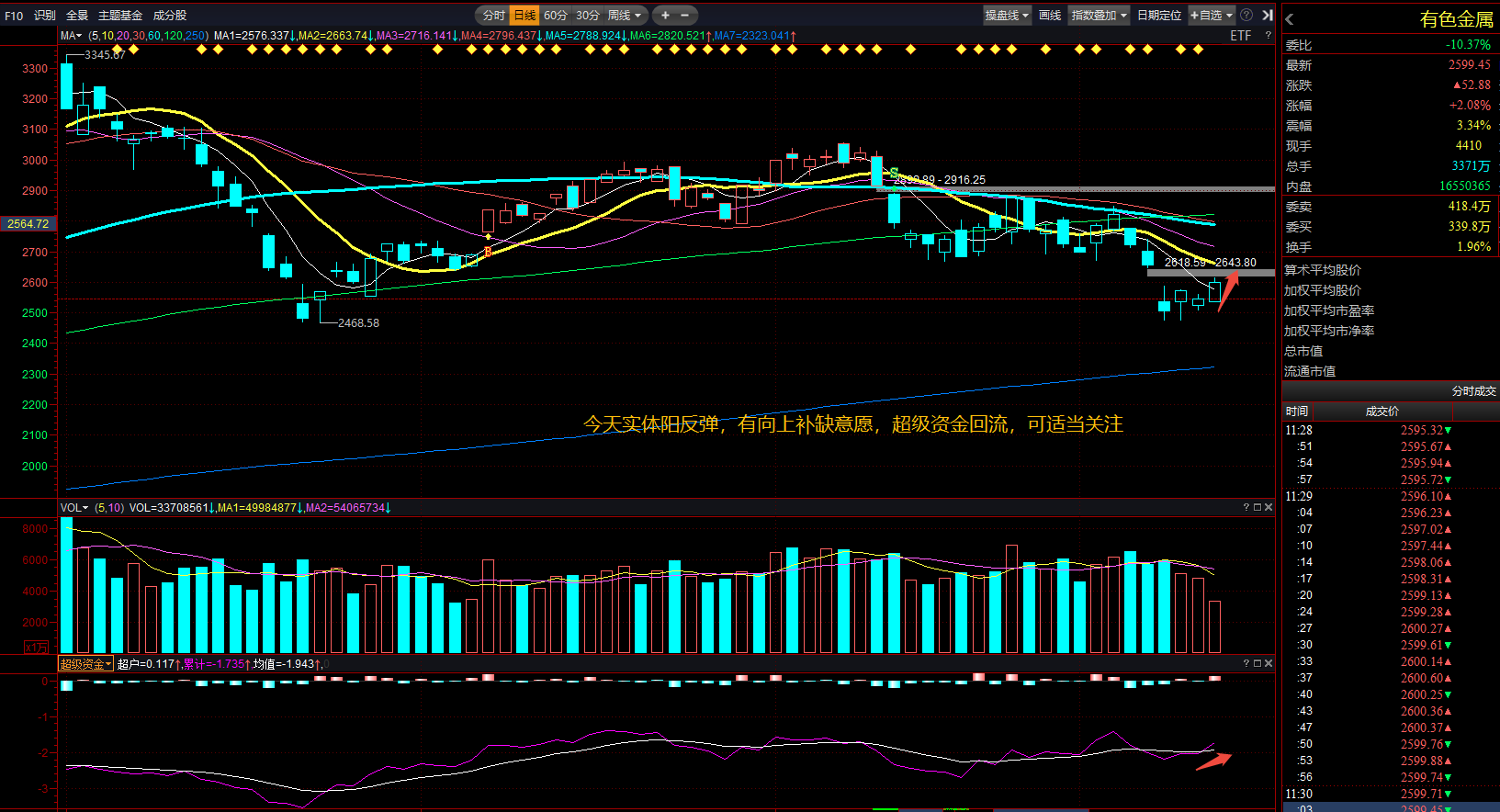Close the 超级资金 indicator panel

(1269, 663)
